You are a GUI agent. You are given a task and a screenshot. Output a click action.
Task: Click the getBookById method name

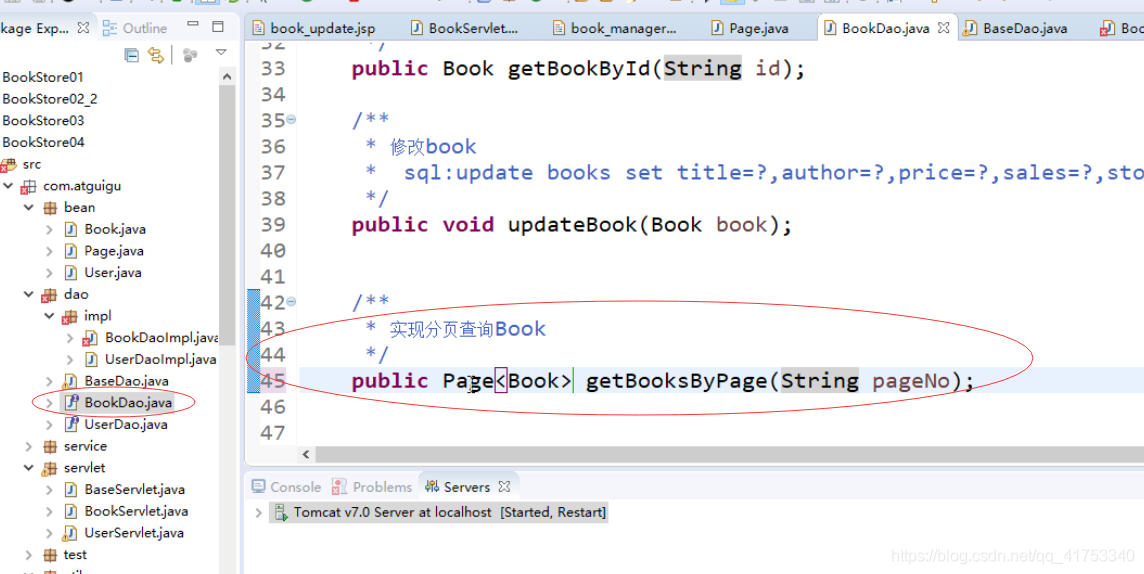[x=579, y=69]
